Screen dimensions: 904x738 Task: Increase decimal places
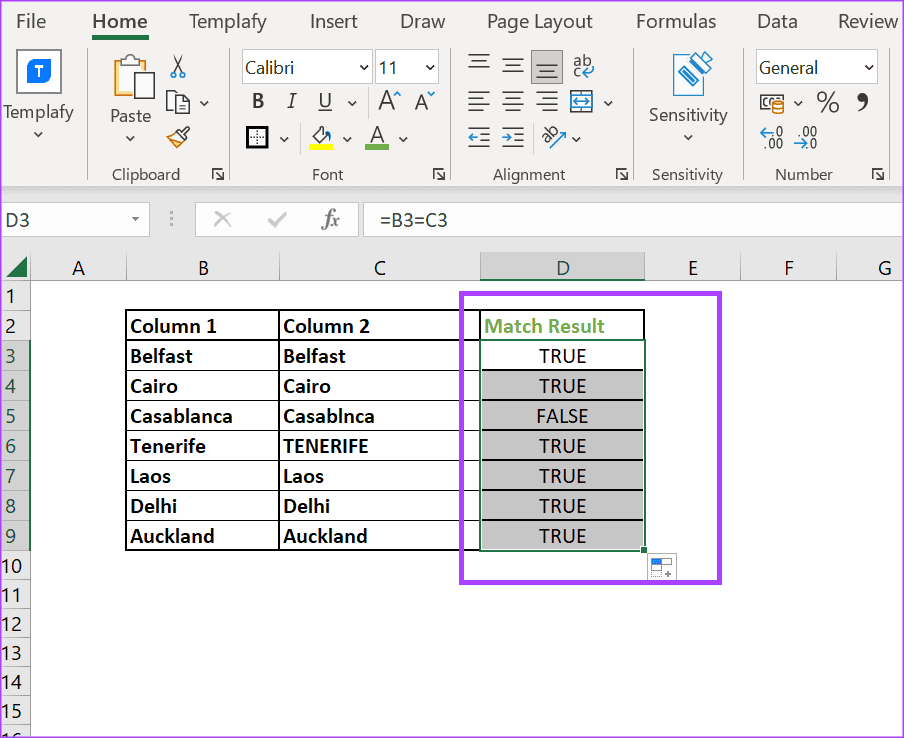771,138
